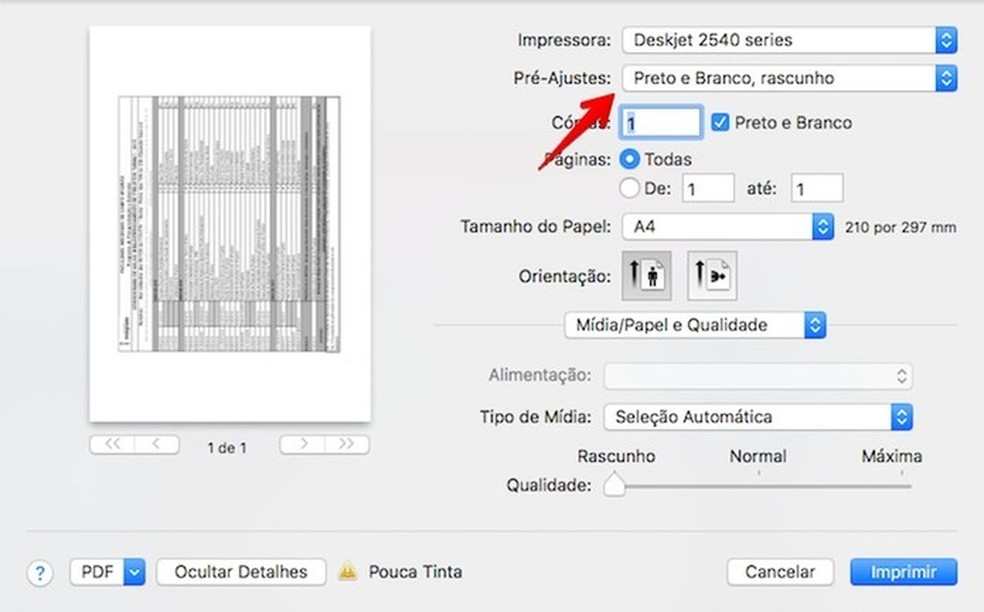
Task: Open the Pré-Ajustes dropdown
Action: point(789,78)
